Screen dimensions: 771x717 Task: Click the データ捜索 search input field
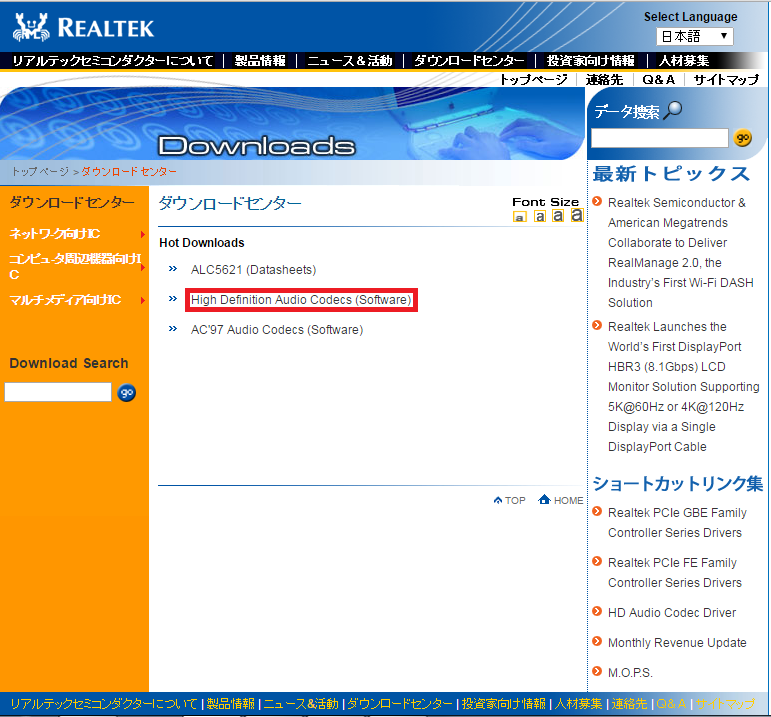point(659,138)
